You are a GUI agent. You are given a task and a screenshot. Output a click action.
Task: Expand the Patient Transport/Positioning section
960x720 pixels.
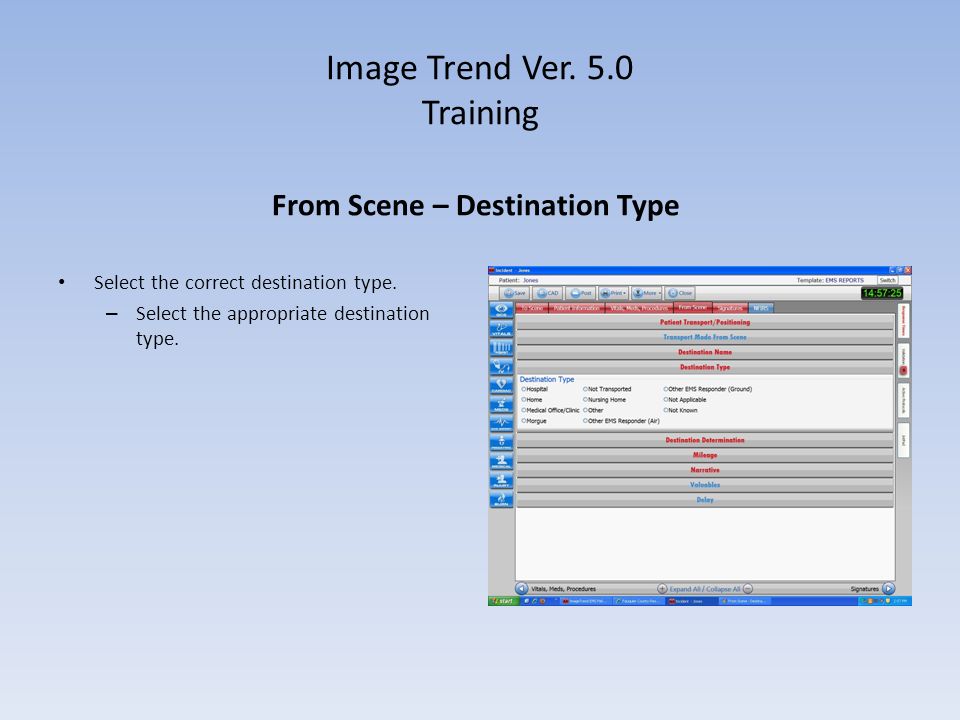tap(705, 322)
